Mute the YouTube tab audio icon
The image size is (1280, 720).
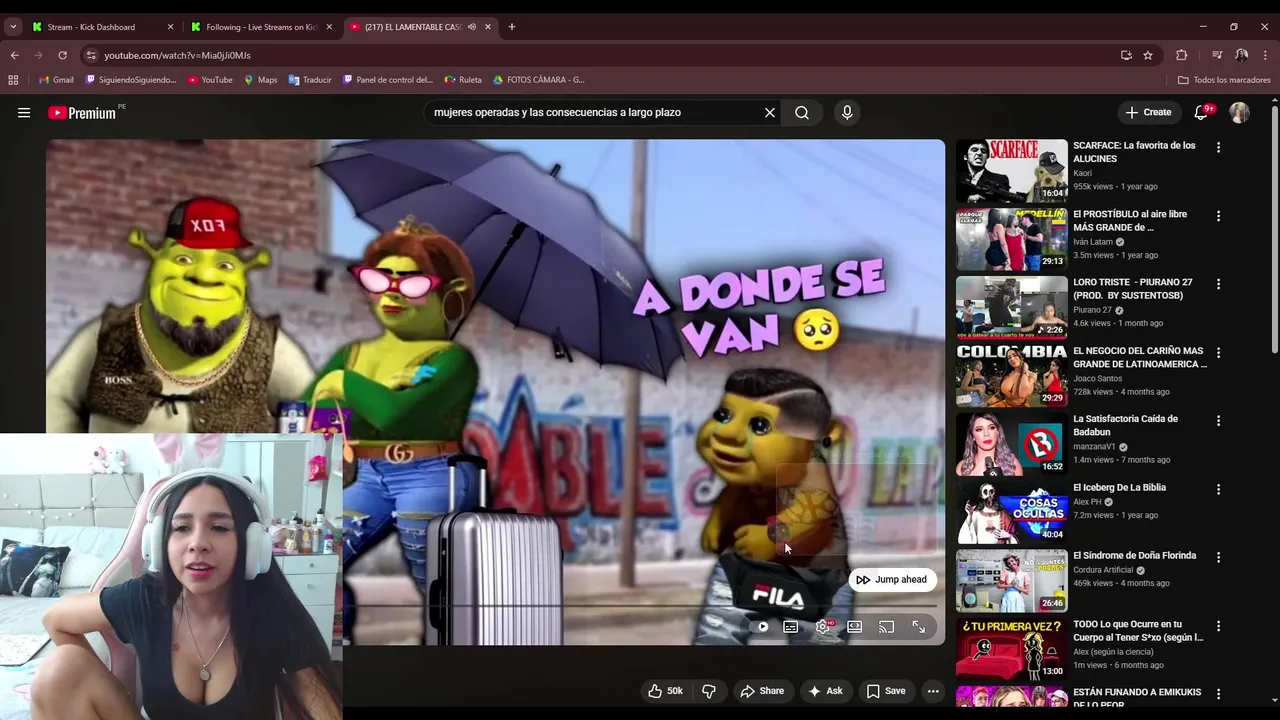click(x=472, y=27)
